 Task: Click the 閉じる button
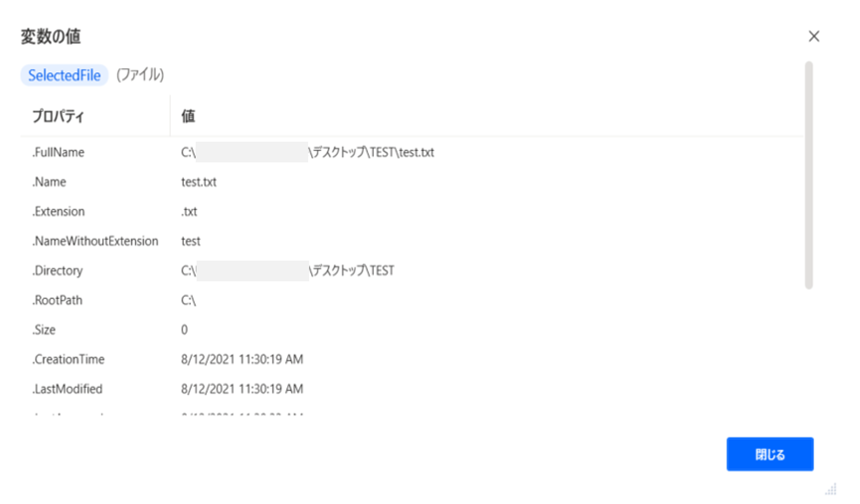770,454
